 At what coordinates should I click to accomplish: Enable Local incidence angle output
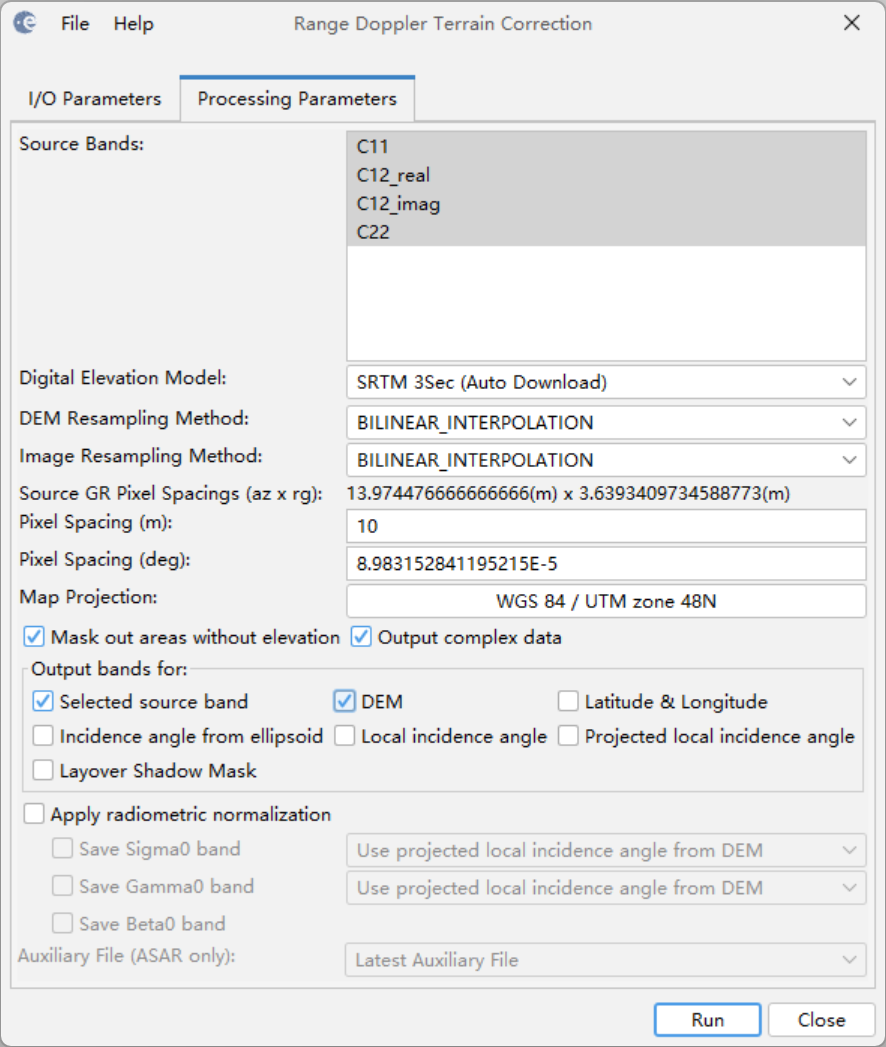point(345,736)
